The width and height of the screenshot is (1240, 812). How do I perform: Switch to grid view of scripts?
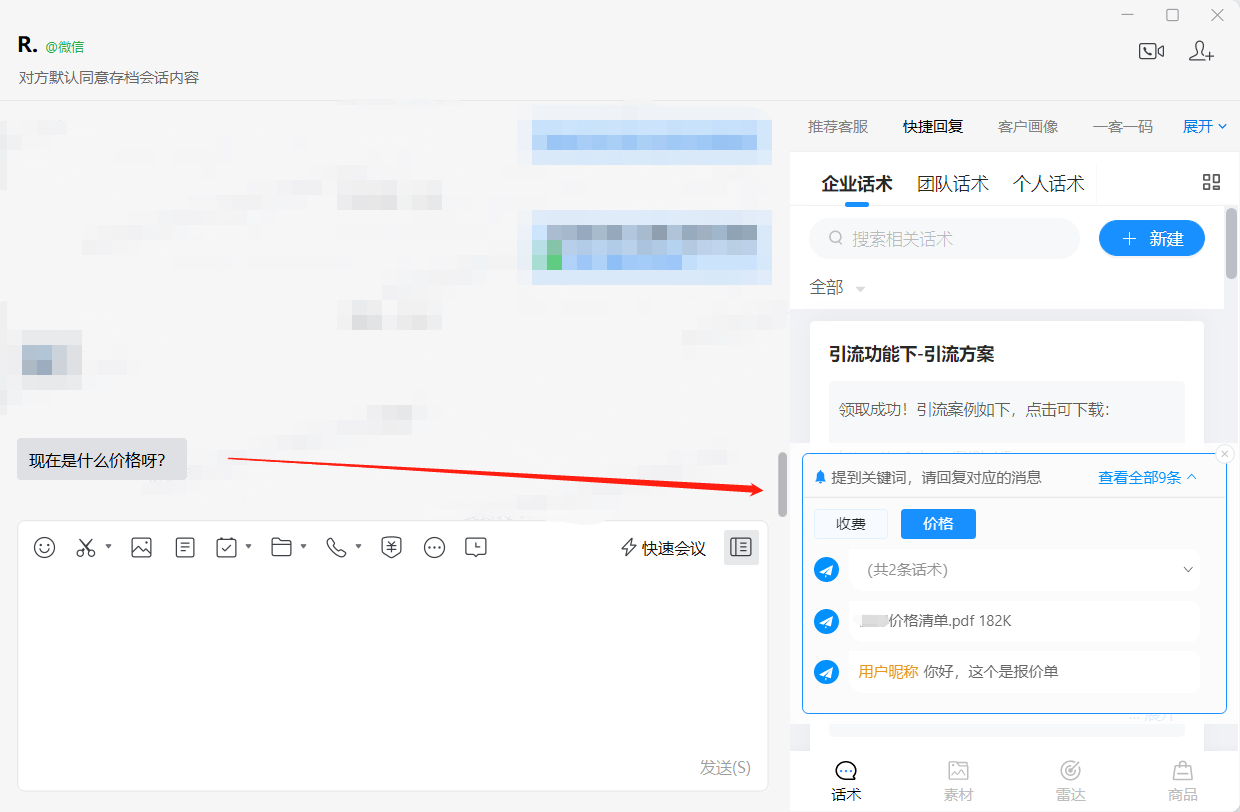(x=1211, y=182)
